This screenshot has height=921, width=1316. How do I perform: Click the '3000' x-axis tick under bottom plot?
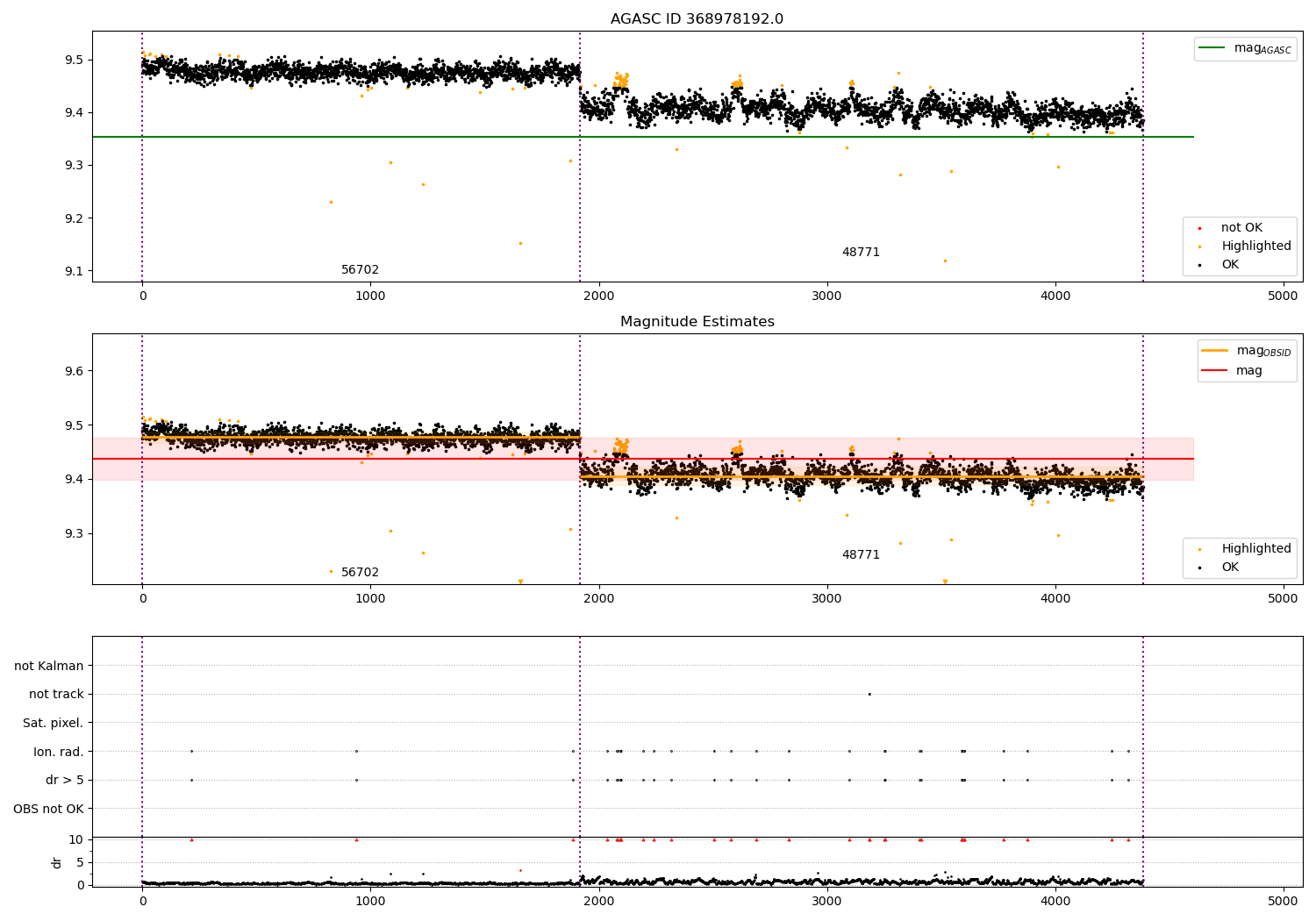click(827, 901)
